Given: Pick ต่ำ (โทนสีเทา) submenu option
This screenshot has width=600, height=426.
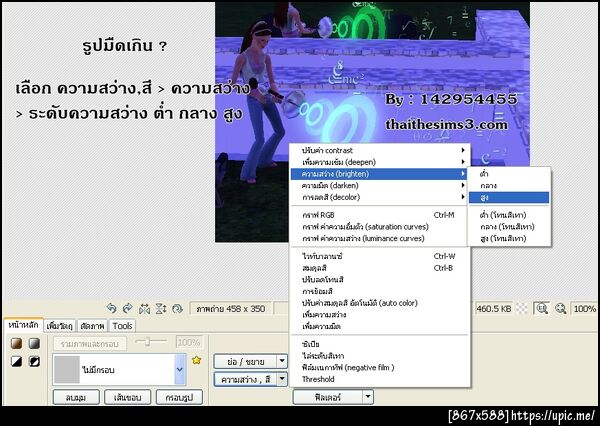Looking at the screenshot, I should pyautogui.click(x=509, y=215).
